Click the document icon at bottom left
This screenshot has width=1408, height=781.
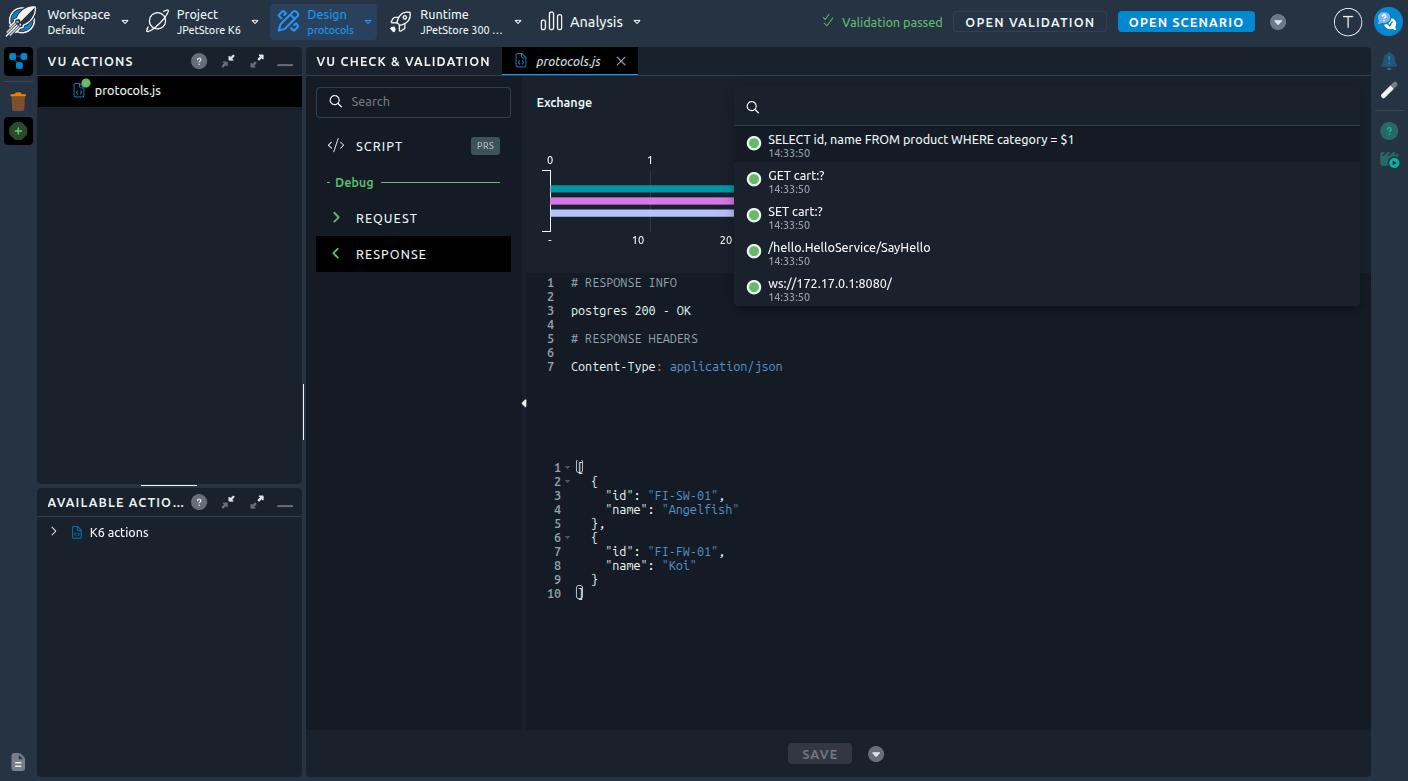[18, 762]
